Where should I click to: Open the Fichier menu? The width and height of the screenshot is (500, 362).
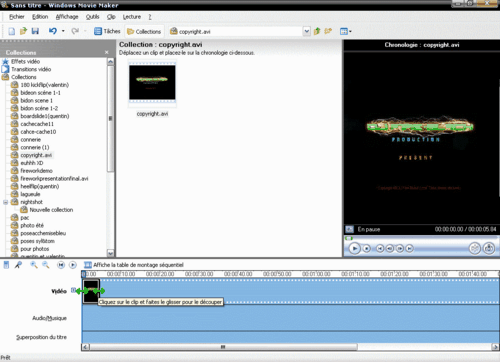tap(17, 17)
